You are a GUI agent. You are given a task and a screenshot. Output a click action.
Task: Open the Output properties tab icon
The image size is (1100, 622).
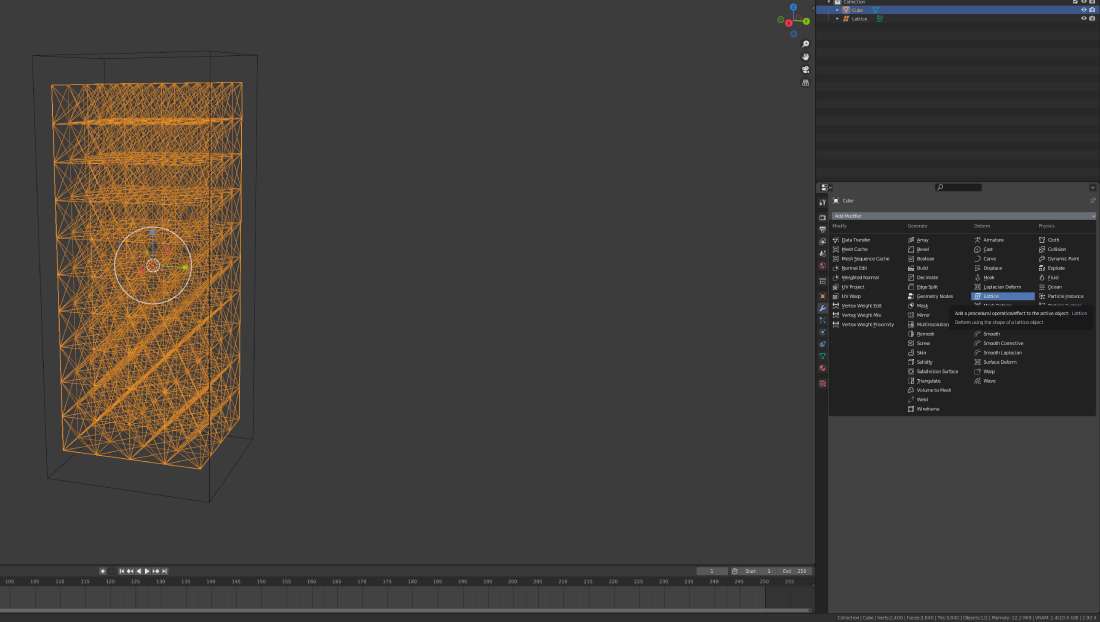[x=822, y=229]
